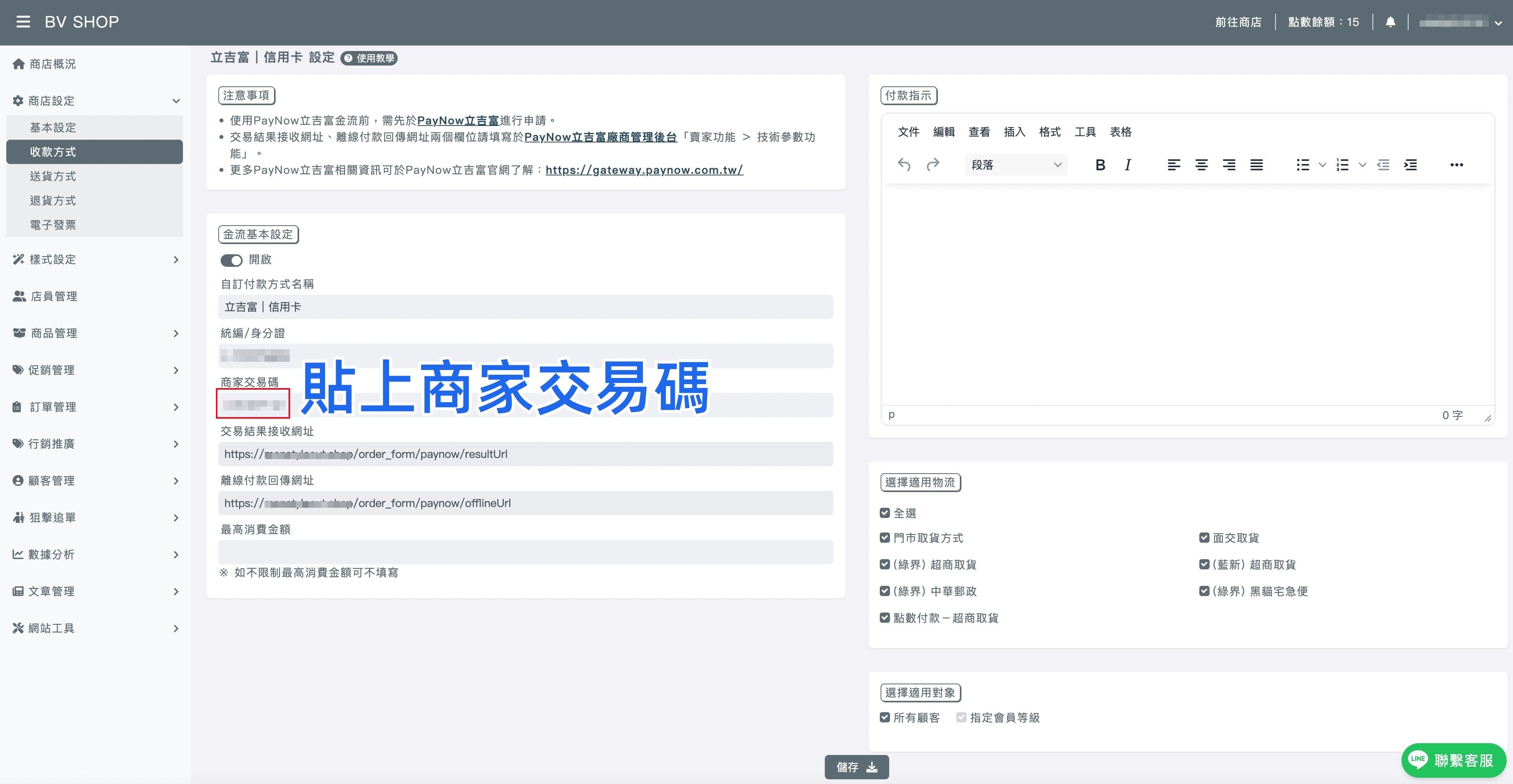Decrease indent in editor
The image size is (1513, 784).
point(1383,165)
